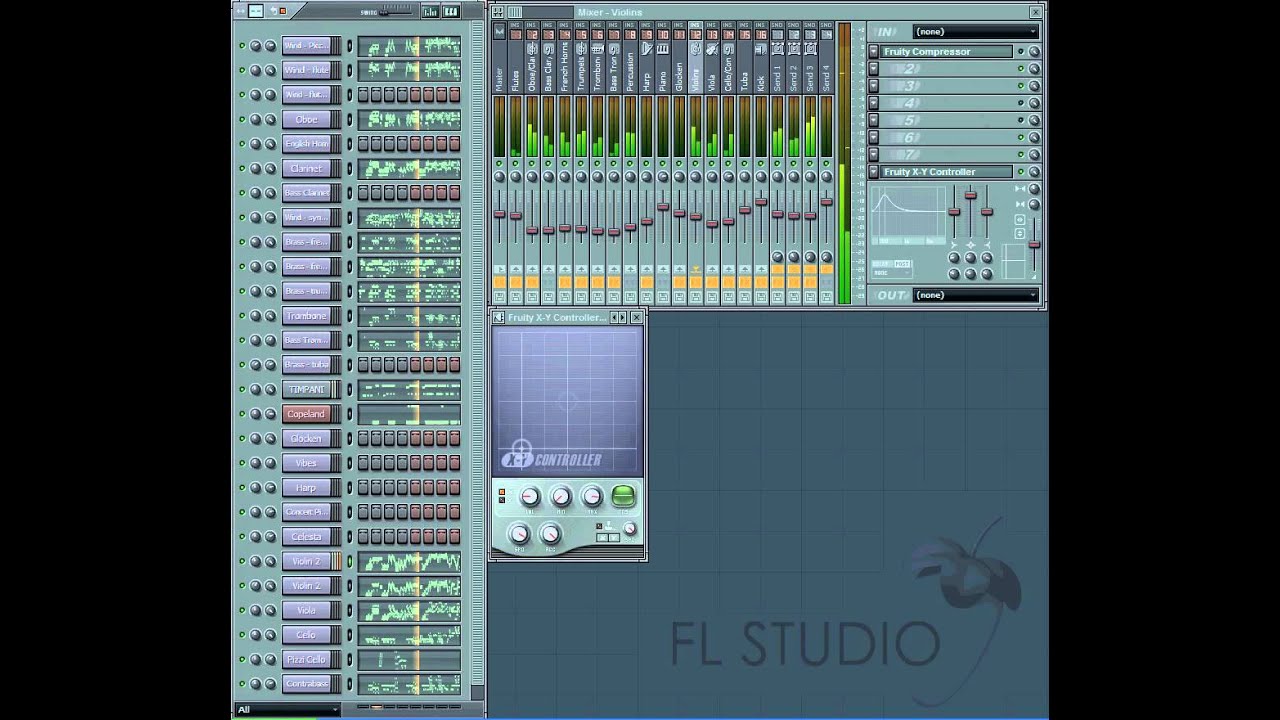The height and width of the screenshot is (720, 1280).
Task: Adjust the Master track volume fader
Action: (499, 213)
